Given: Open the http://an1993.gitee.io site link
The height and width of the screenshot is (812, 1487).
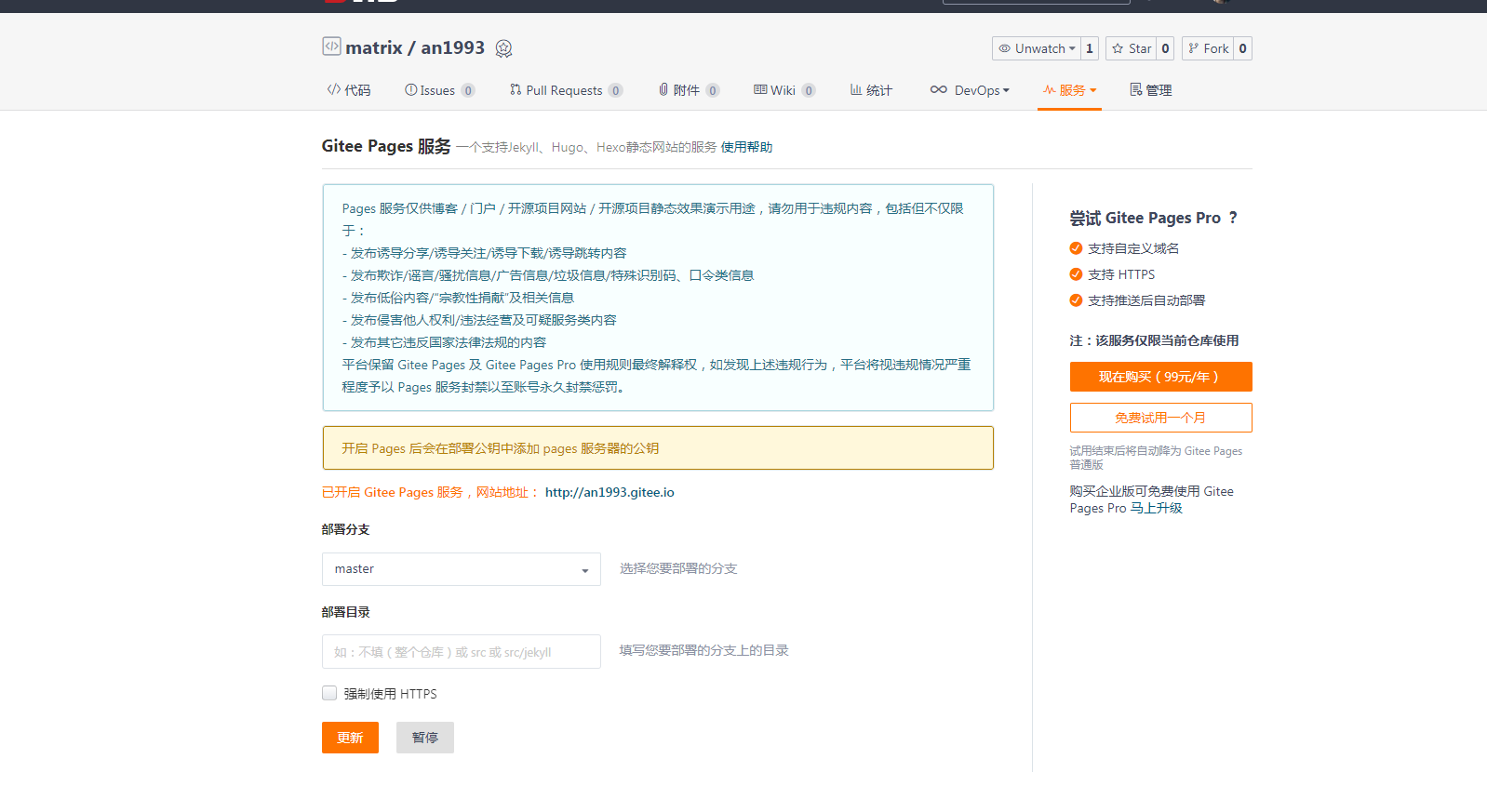Looking at the screenshot, I should tap(610, 492).
